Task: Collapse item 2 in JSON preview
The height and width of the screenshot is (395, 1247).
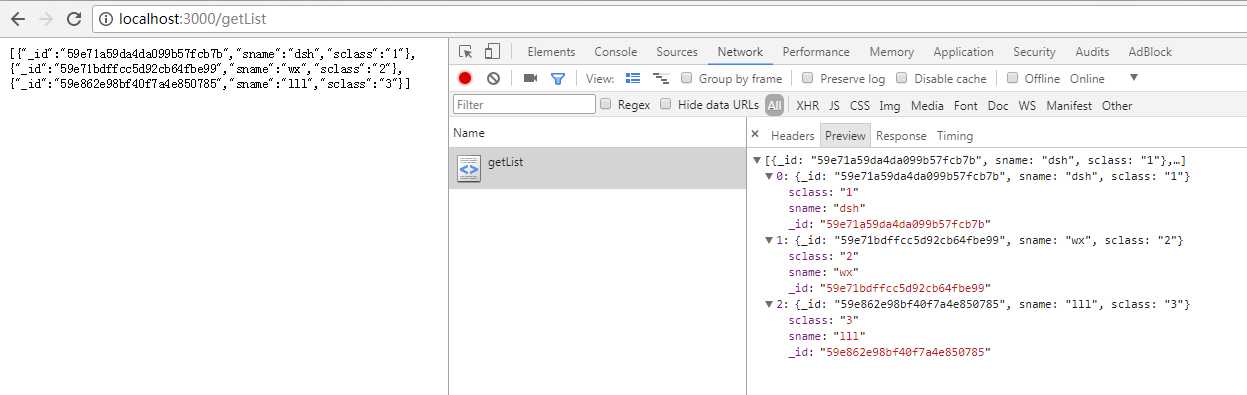Action: click(768, 305)
